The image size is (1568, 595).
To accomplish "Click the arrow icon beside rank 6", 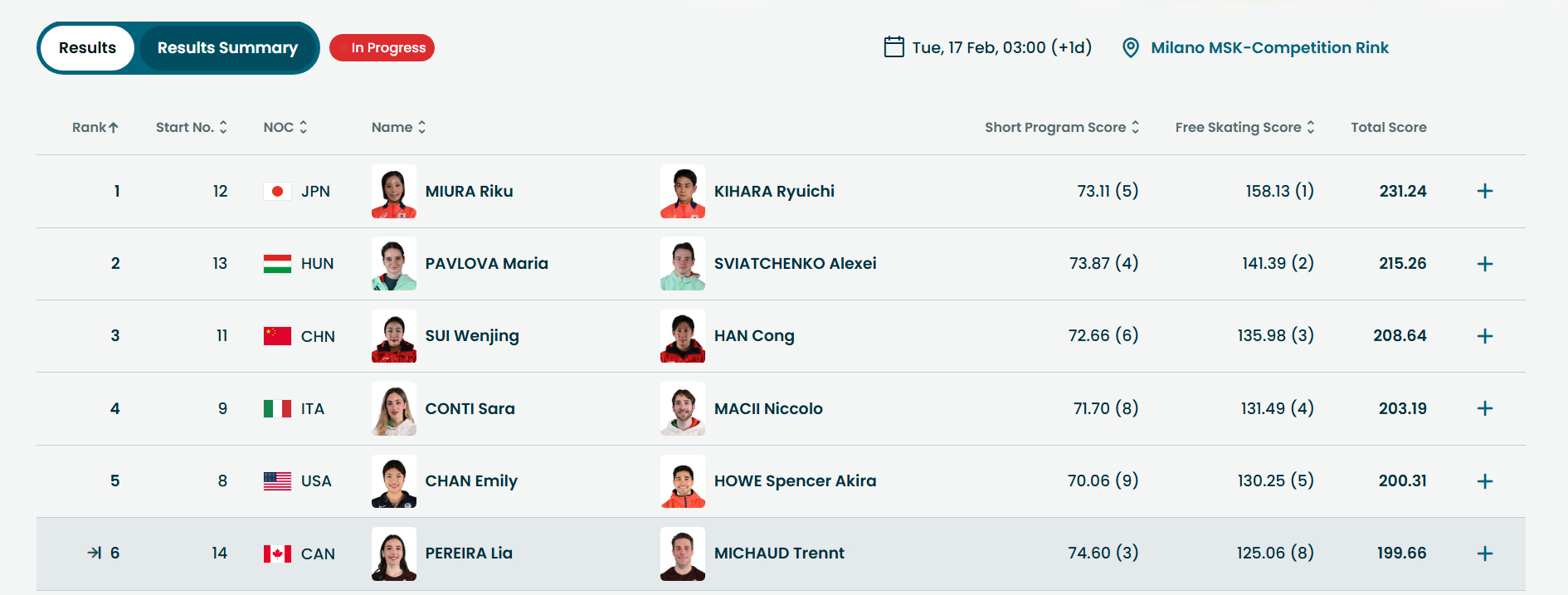I will (x=95, y=553).
